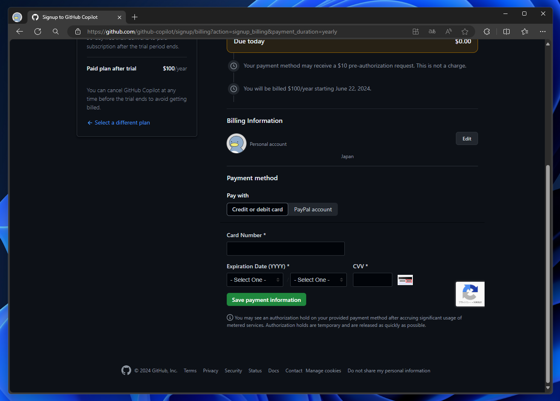
Task: Click the Due today amount $0.00
Action: (x=463, y=41)
